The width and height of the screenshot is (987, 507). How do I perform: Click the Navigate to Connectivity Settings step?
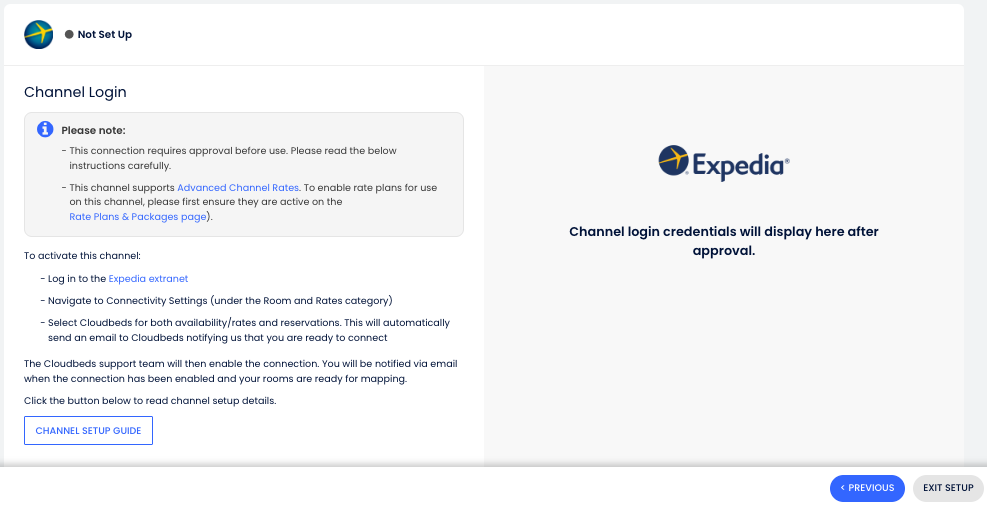tap(220, 301)
